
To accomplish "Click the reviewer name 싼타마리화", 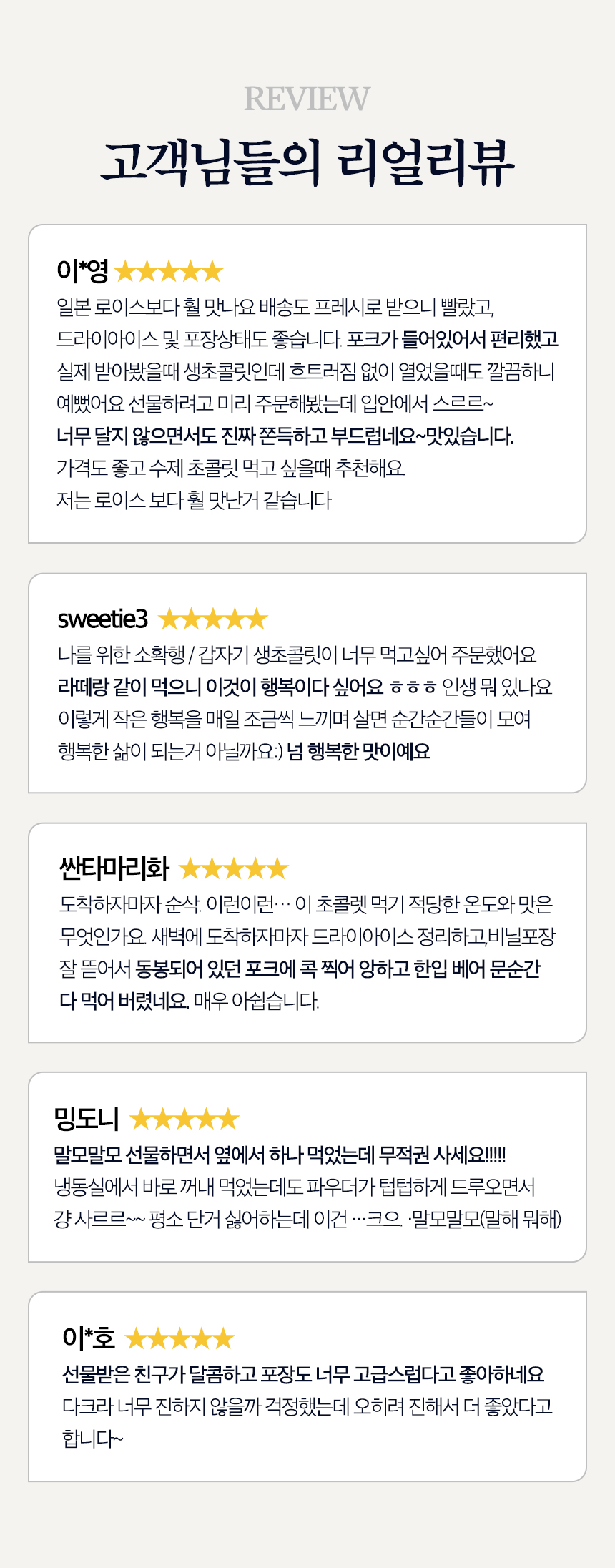I will tap(114, 869).
